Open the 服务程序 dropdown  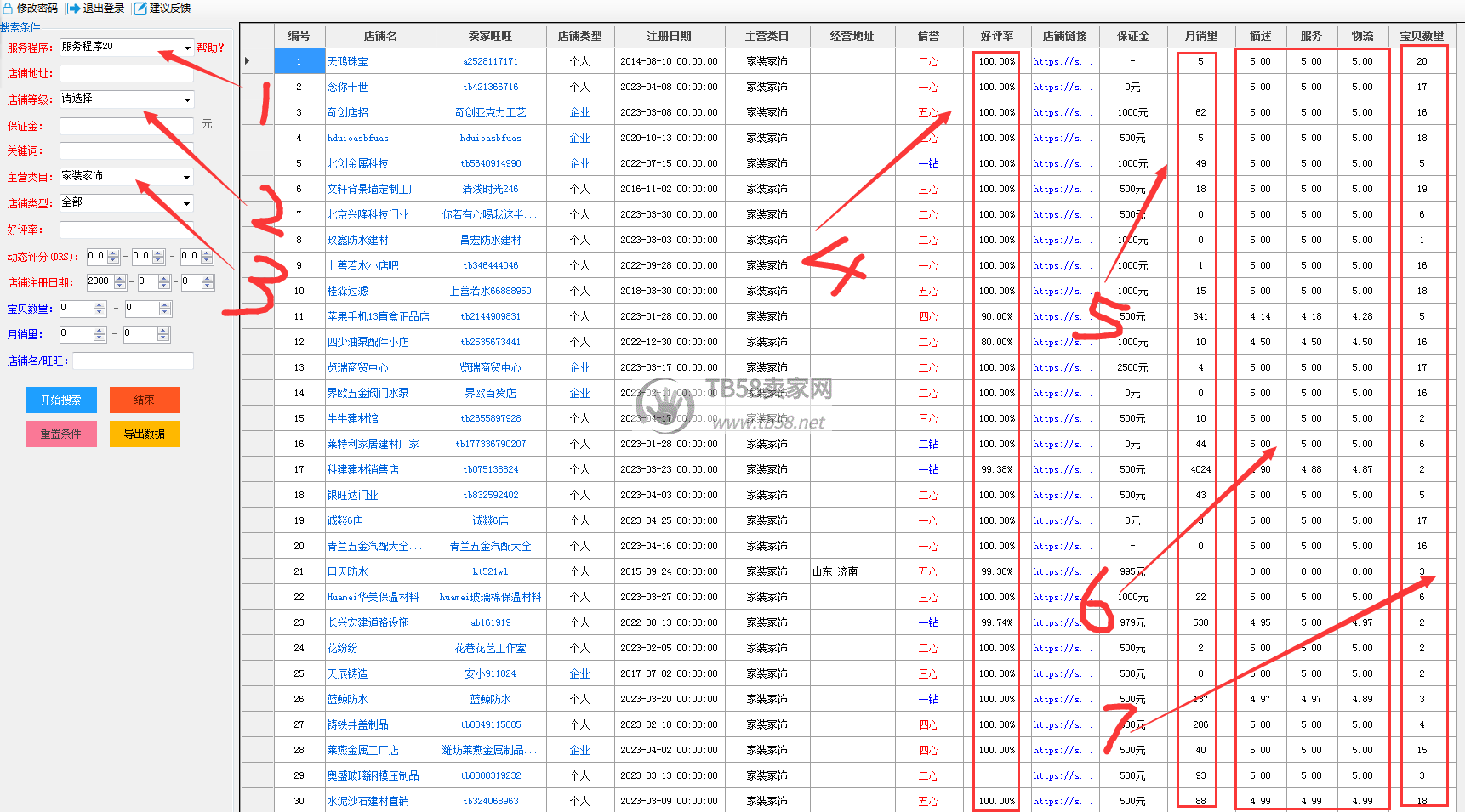click(187, 48)
